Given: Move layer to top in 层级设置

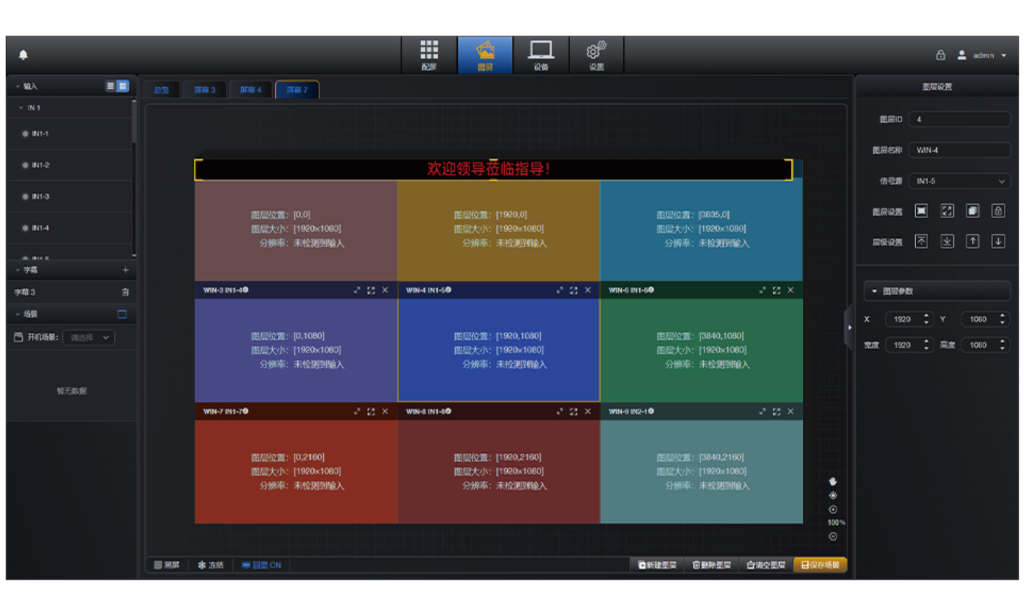Looking at the screenshot, I should [921, 241].
